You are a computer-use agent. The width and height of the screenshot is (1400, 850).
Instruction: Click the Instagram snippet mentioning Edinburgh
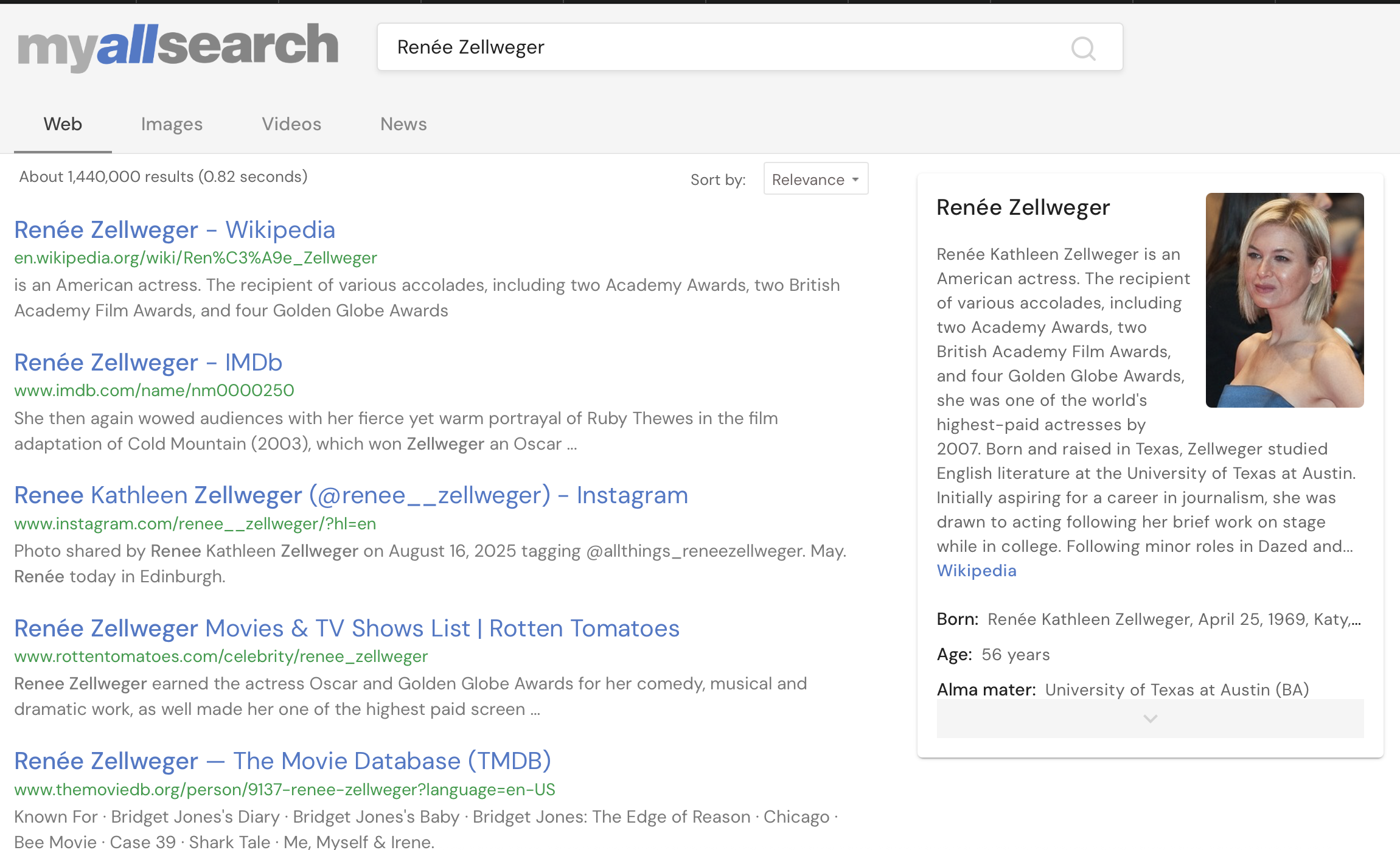coord(430,564)
